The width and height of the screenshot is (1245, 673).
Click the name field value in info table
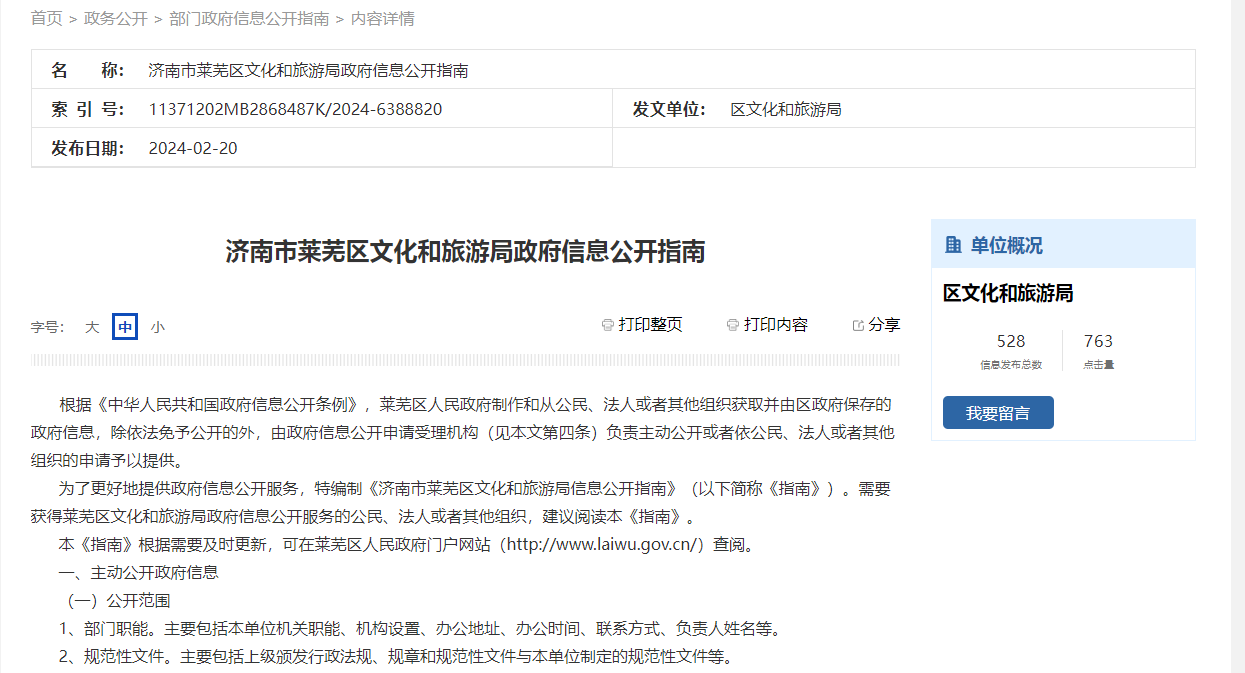308,71
